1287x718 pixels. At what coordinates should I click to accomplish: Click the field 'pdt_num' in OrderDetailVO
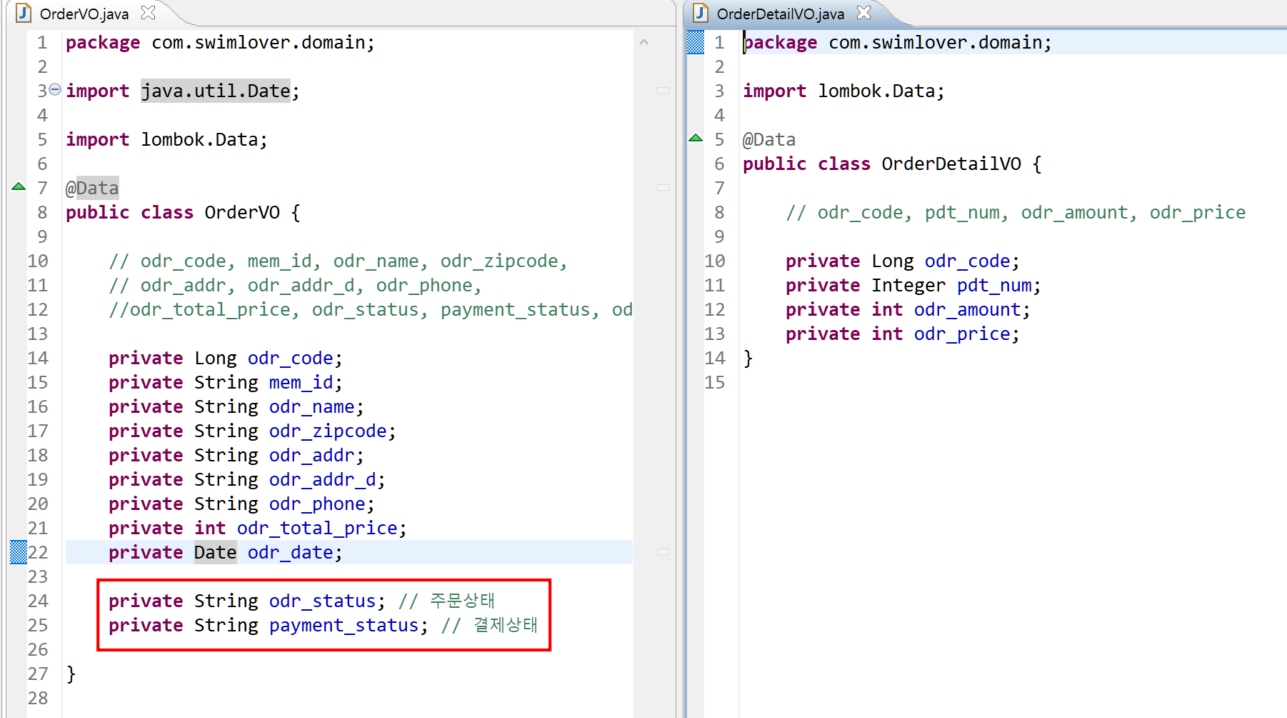(x=994, y=285)
